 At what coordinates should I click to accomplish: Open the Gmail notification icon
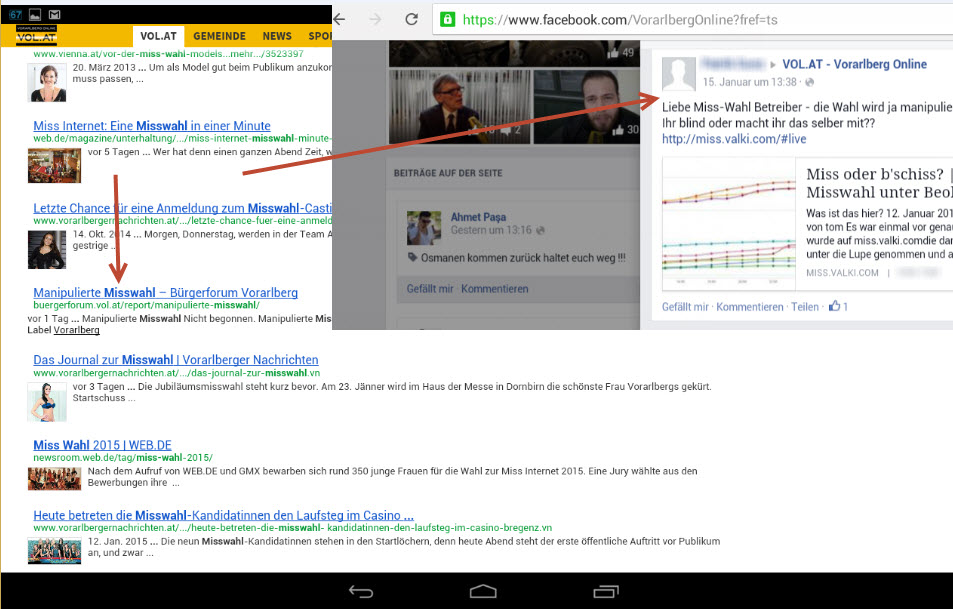pos(54,15)
